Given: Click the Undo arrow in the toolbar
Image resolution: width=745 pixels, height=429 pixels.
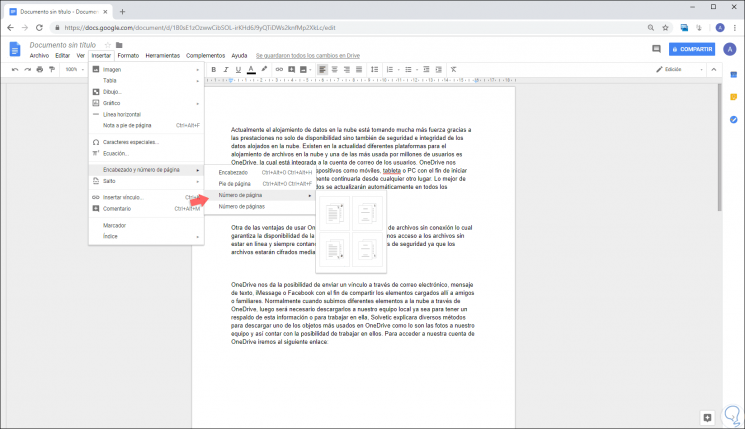Looking at the screenshot, I should point(15,69).
